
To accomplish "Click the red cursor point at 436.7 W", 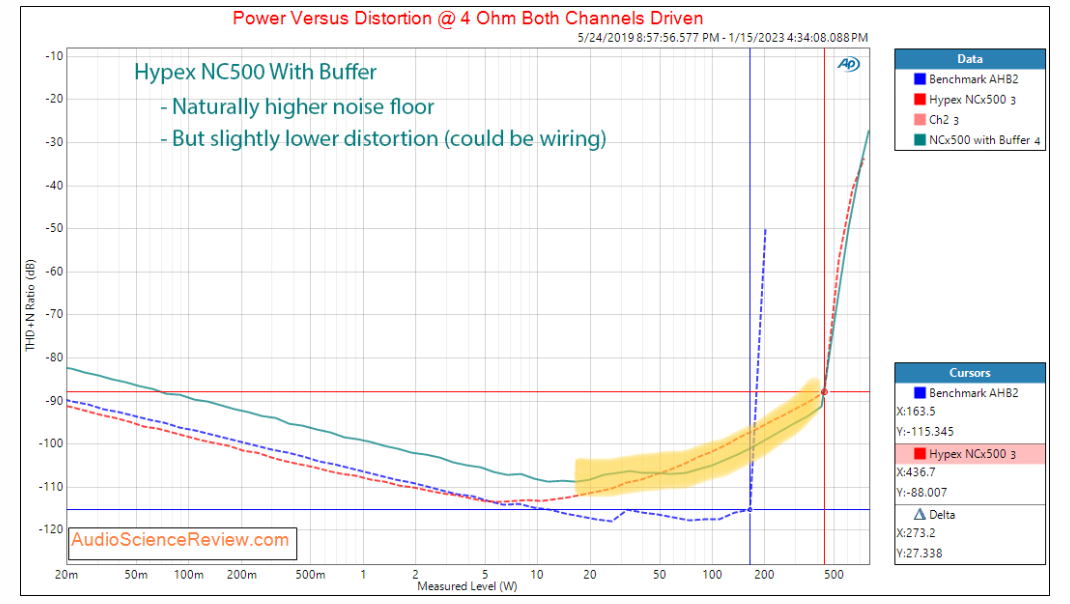I will pos(824,392).
